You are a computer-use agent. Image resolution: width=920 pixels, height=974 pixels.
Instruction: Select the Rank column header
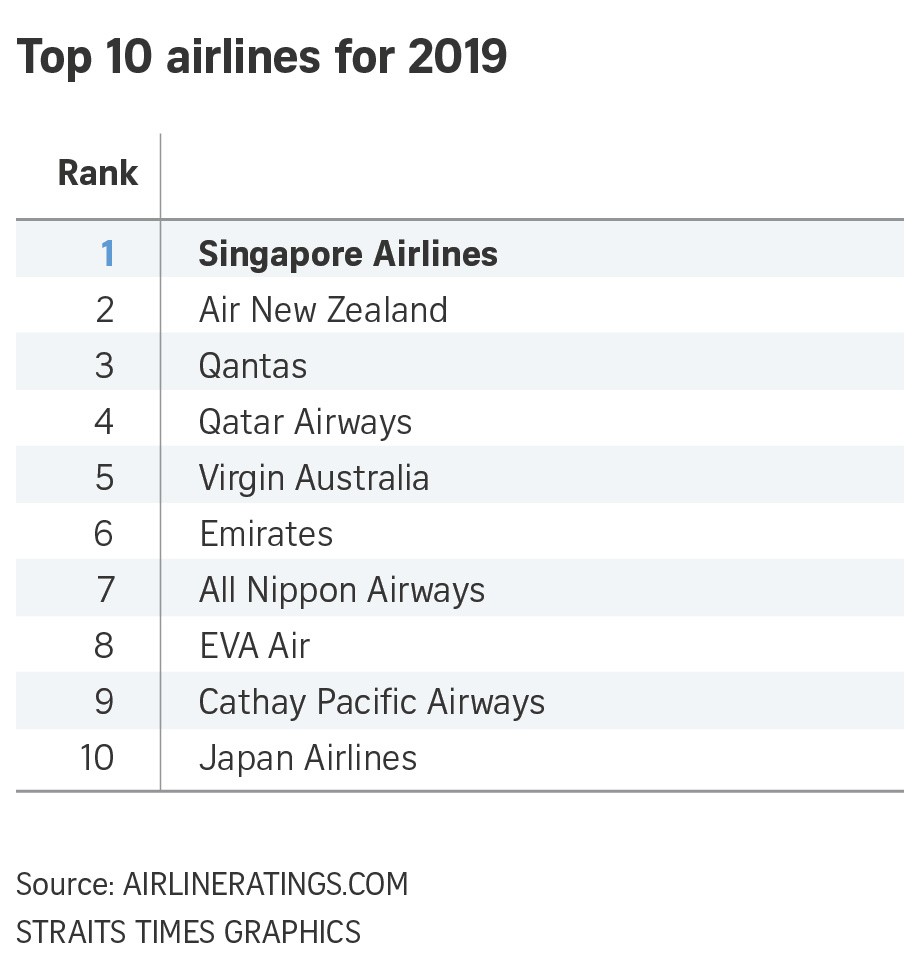97,173
